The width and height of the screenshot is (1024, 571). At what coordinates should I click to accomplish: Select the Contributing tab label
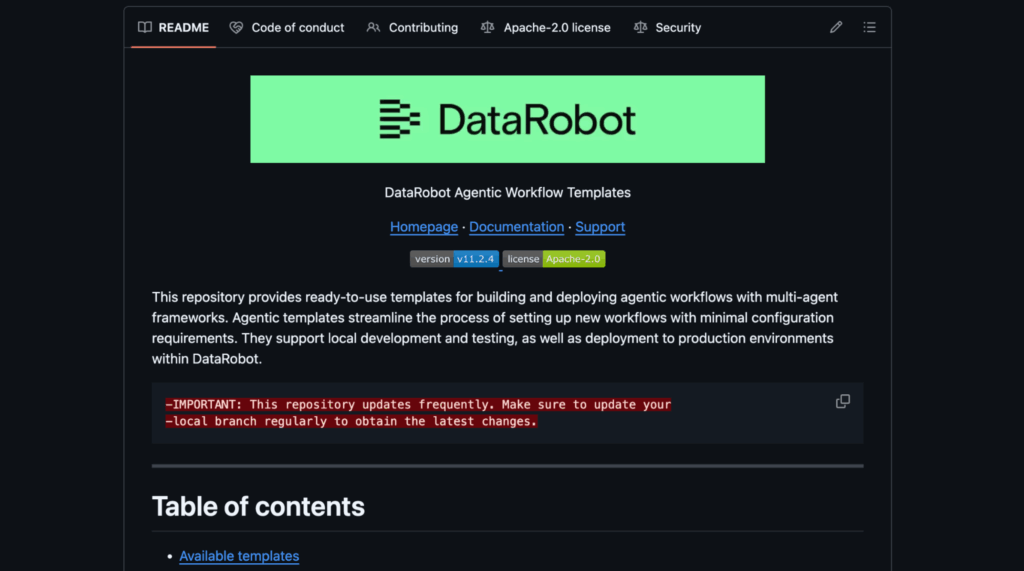click(423, 28)
